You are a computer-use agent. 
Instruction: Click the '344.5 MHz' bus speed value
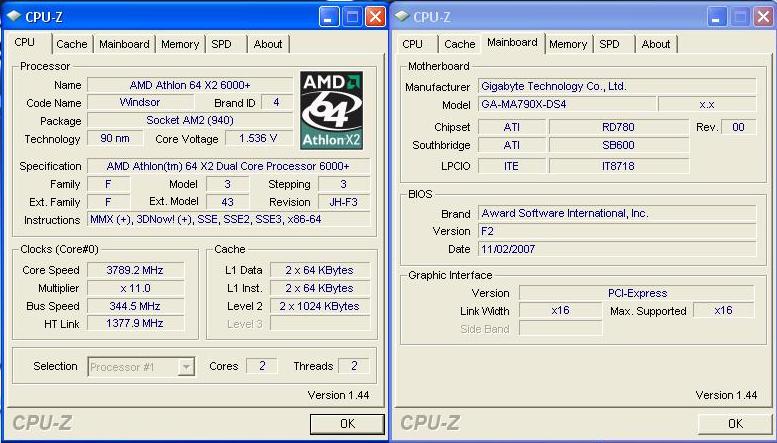point(135,306)
